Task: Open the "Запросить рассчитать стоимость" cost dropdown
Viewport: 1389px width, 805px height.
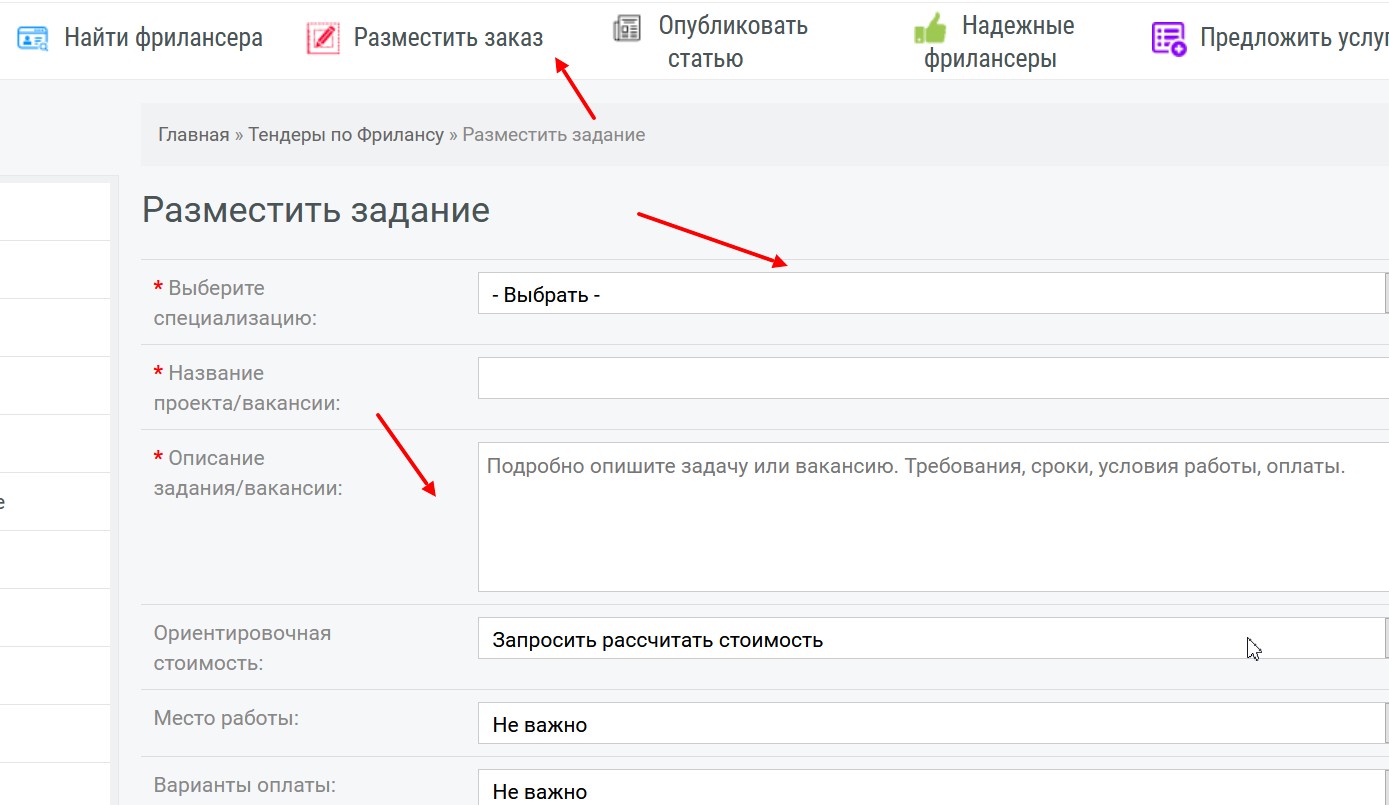Action: tap(933, 638)
